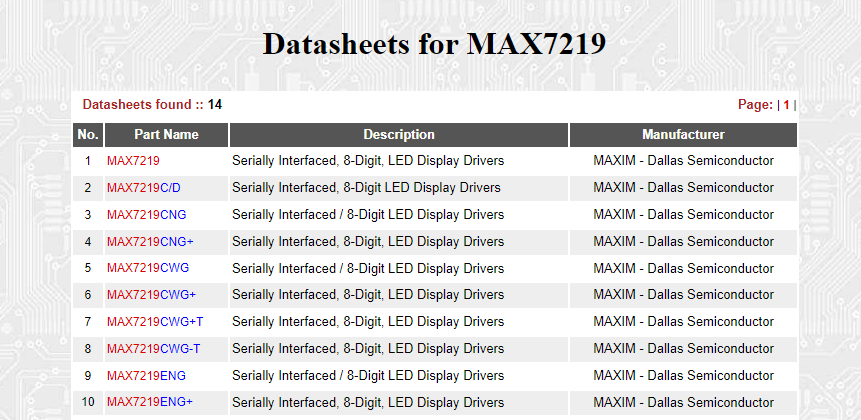Click the No. column header
Screen dimensions: 861x420
click(88, 135)
